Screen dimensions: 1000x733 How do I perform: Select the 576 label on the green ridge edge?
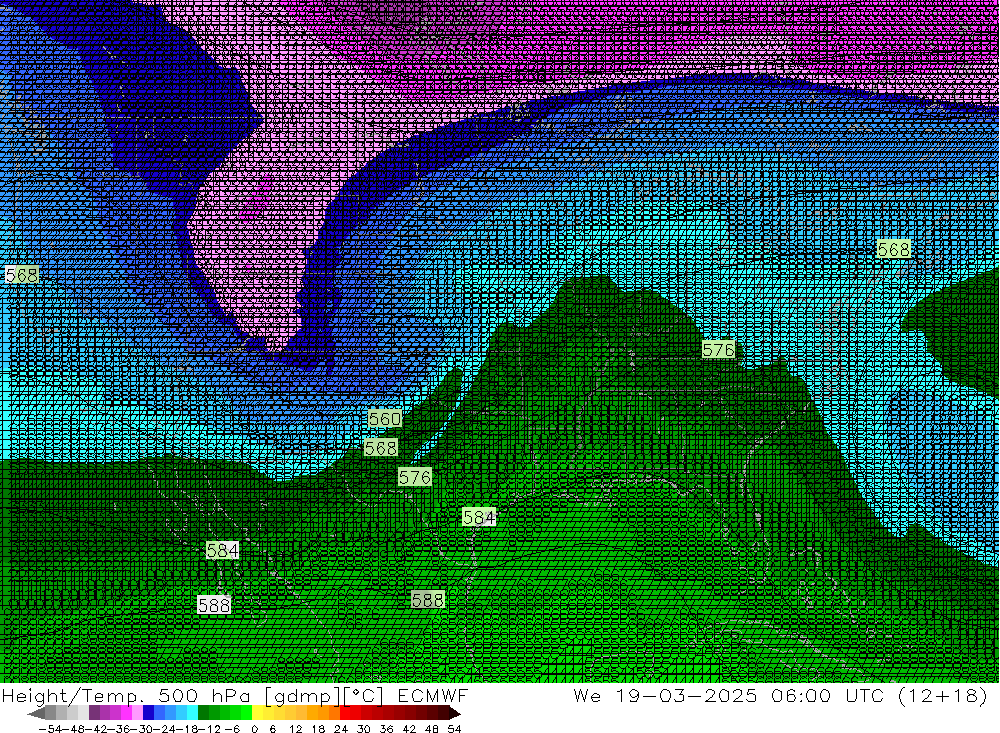[718, 350]
